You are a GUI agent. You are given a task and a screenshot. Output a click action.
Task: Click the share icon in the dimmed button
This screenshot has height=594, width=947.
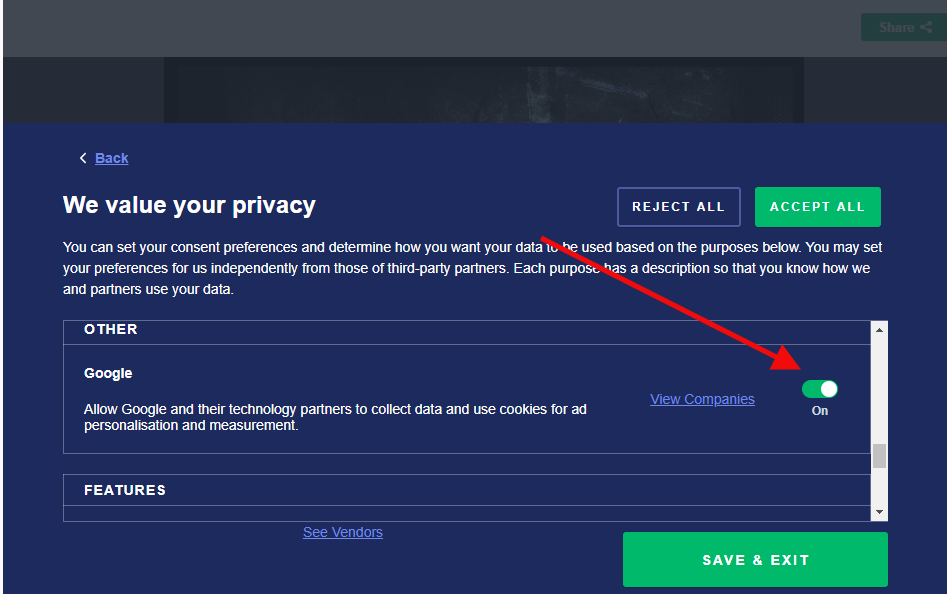point(926,28)
